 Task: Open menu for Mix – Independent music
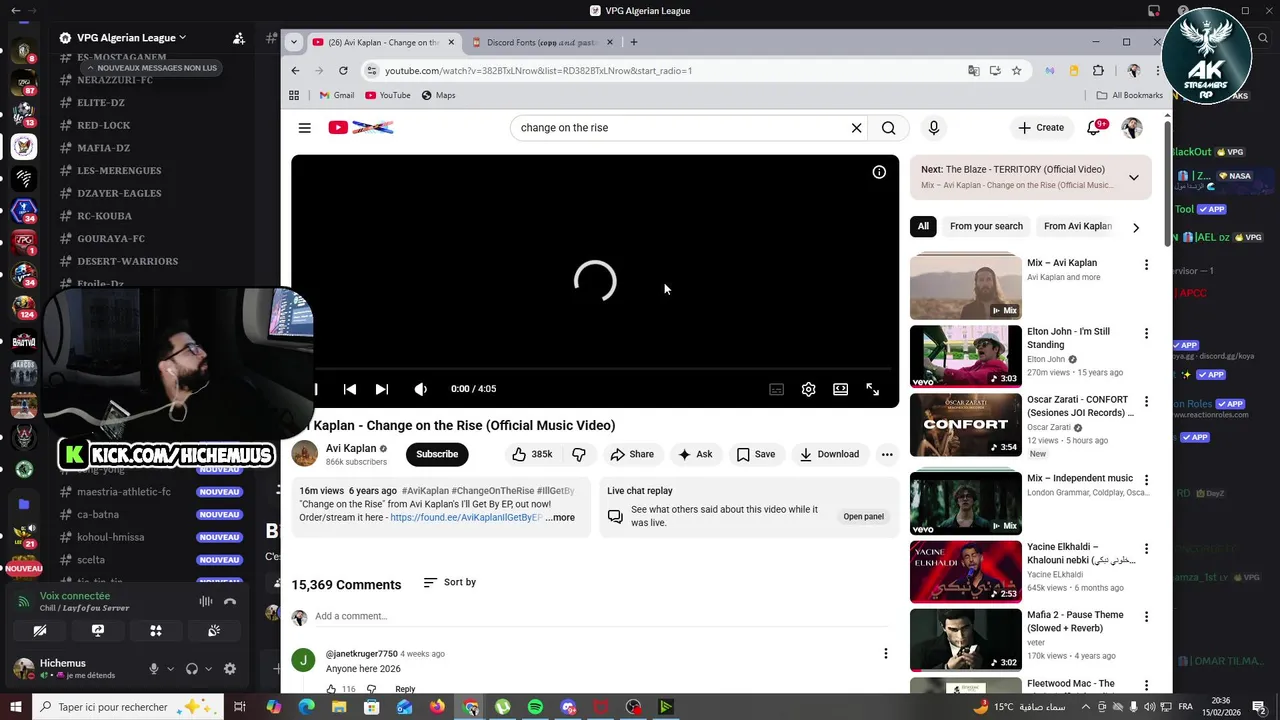click(1146, 480)
